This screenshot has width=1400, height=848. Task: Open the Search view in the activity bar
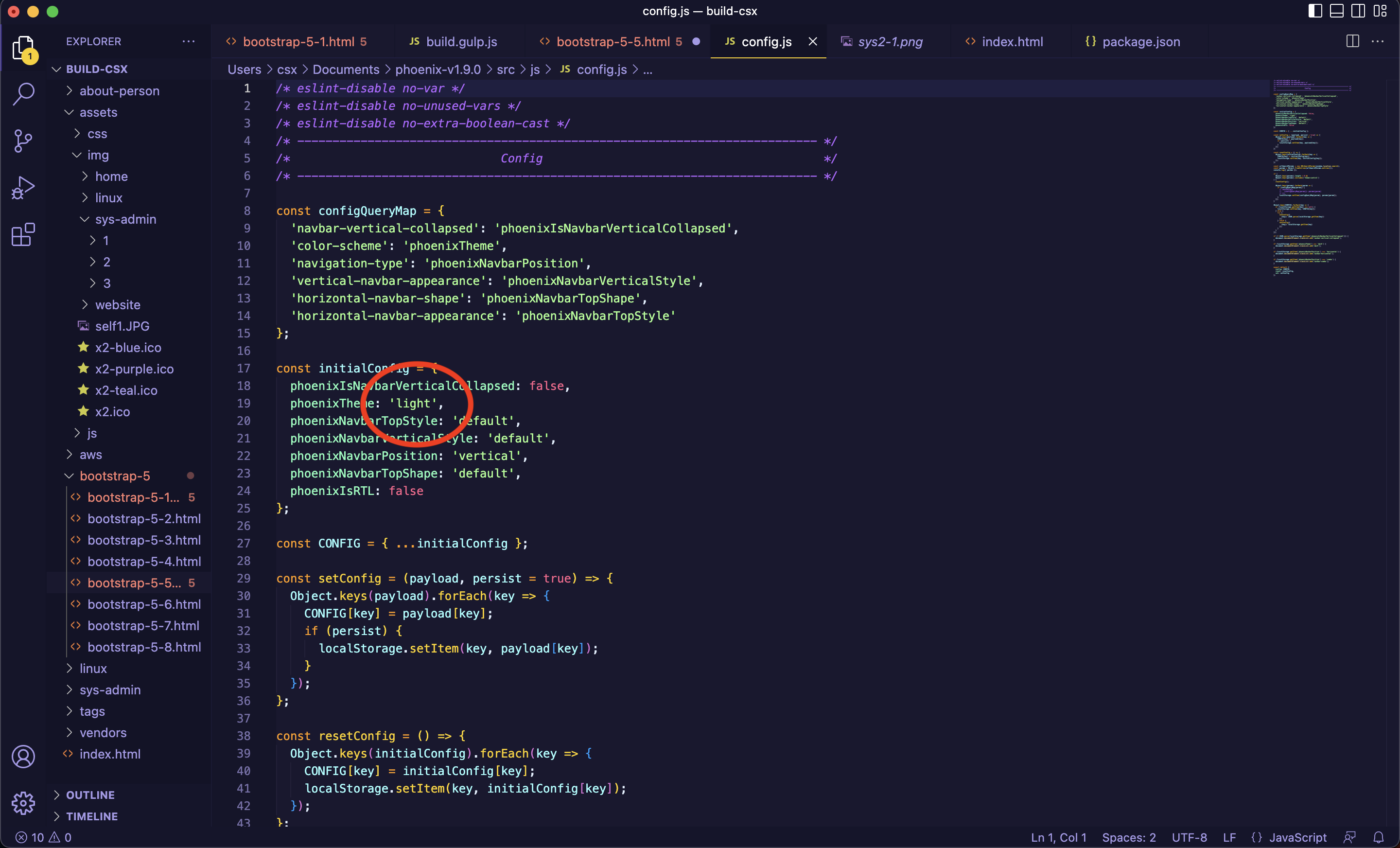click(23, 94)
